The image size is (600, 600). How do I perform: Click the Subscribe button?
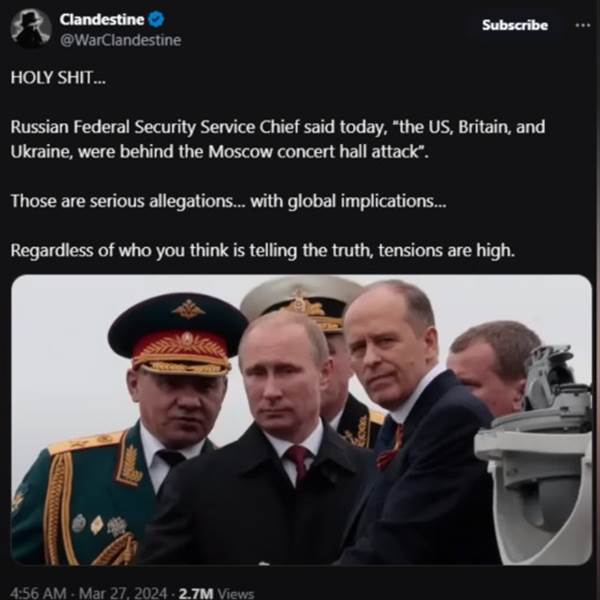(515, 25)
